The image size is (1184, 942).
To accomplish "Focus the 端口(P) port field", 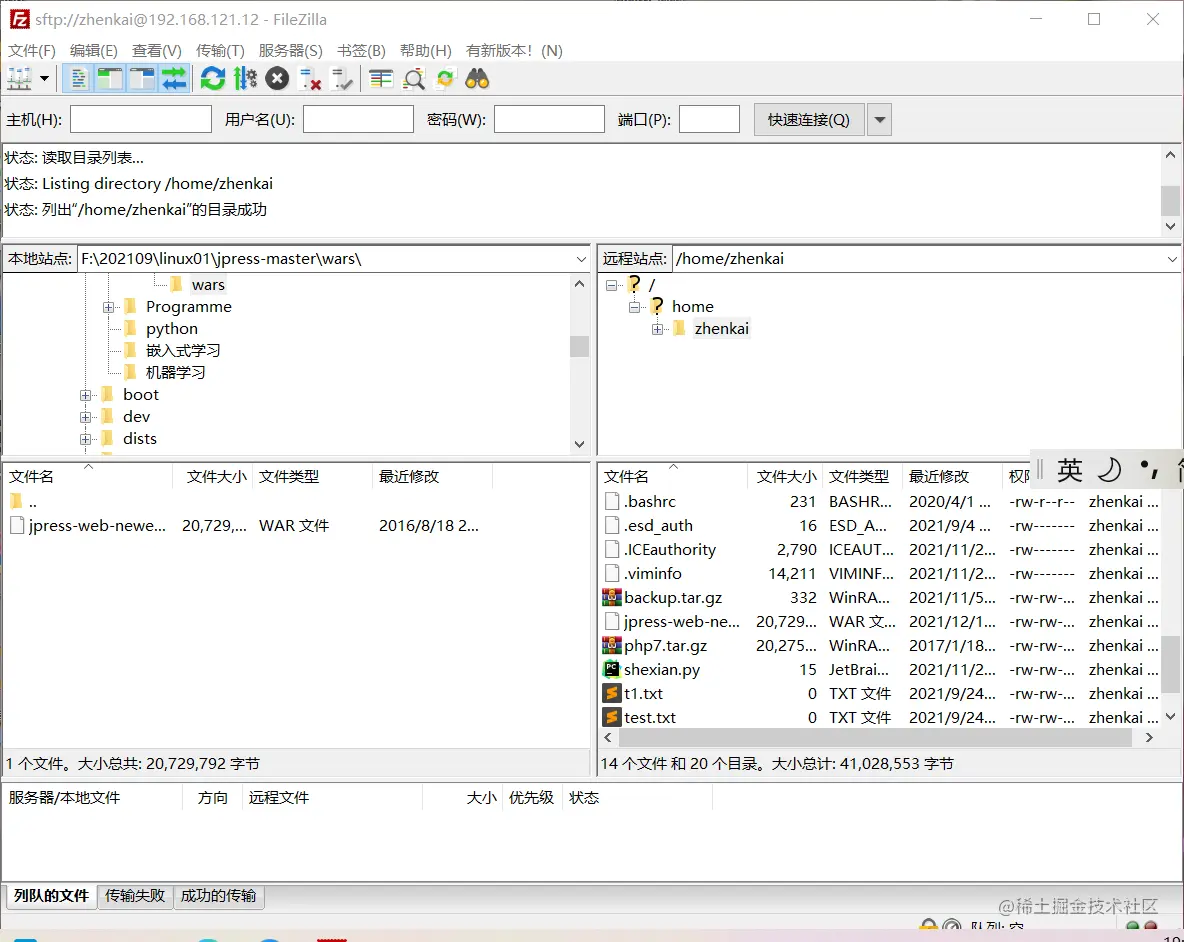I will (709, 119).
